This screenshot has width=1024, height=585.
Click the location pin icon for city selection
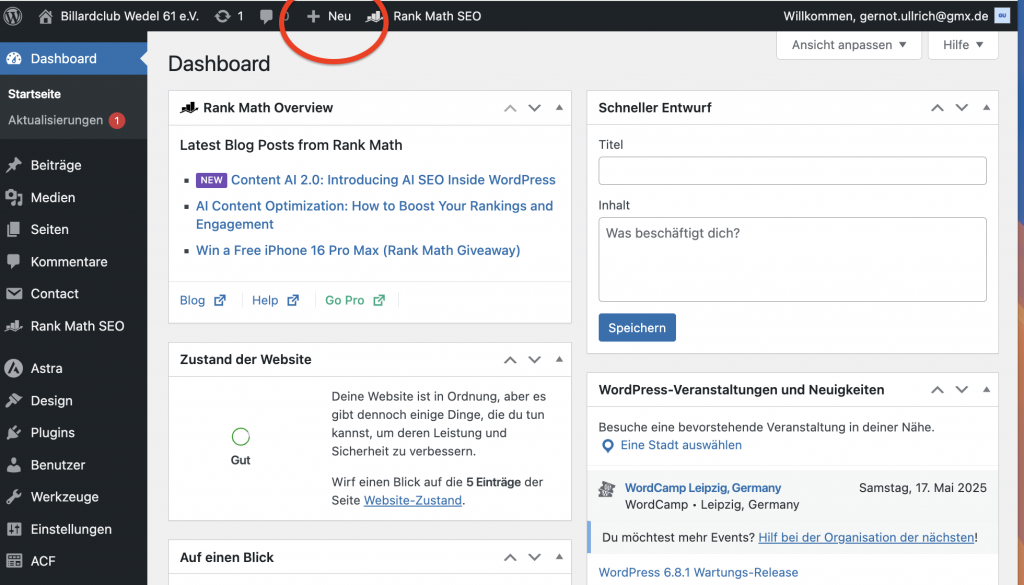coord(607,446)
